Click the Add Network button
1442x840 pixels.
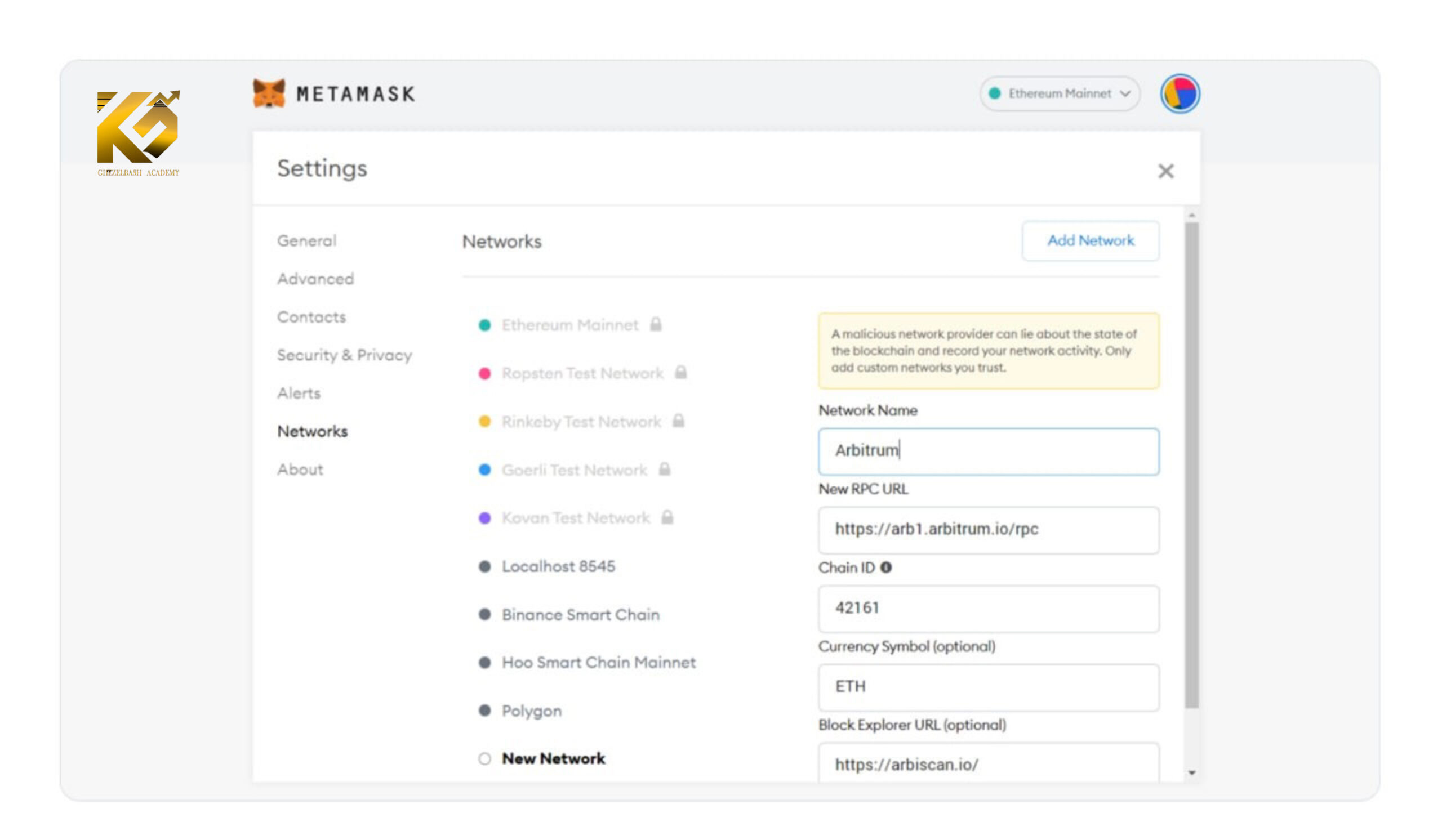pyautogui.click(x=1091, y=241)
